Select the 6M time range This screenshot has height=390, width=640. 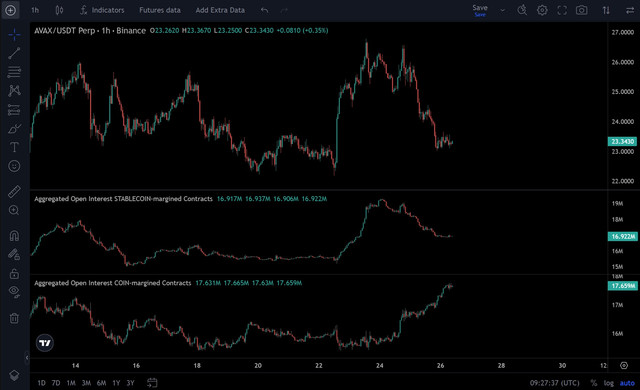click(x=101, y=383)
